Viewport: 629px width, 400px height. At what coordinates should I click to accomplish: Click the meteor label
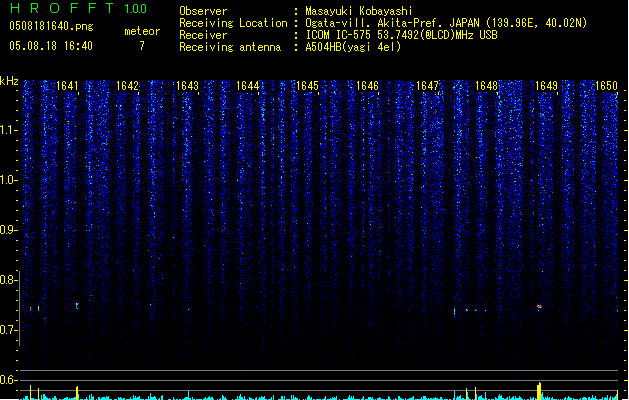142,31
